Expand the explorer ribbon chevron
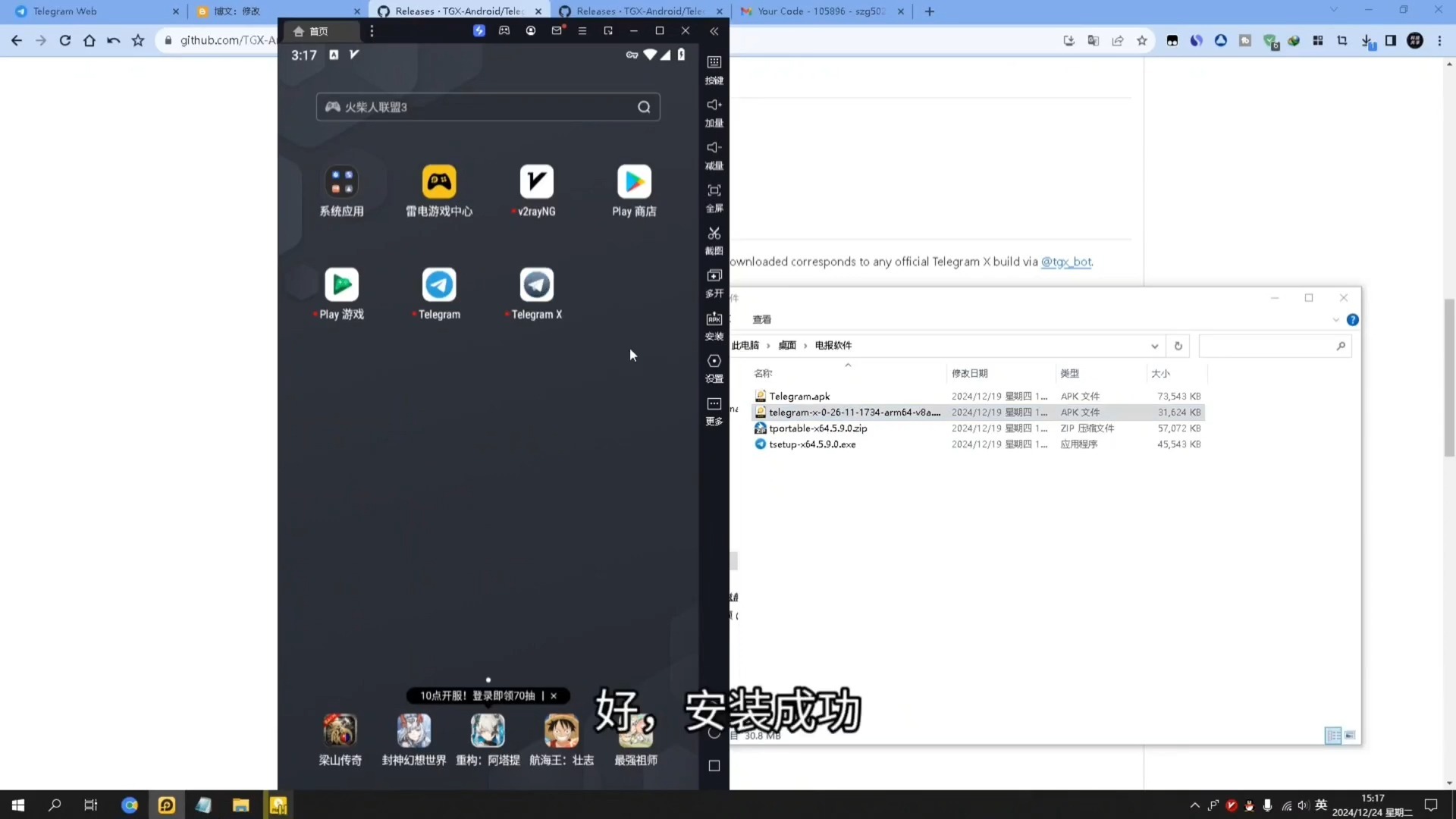 click(x=1336, y=320)
